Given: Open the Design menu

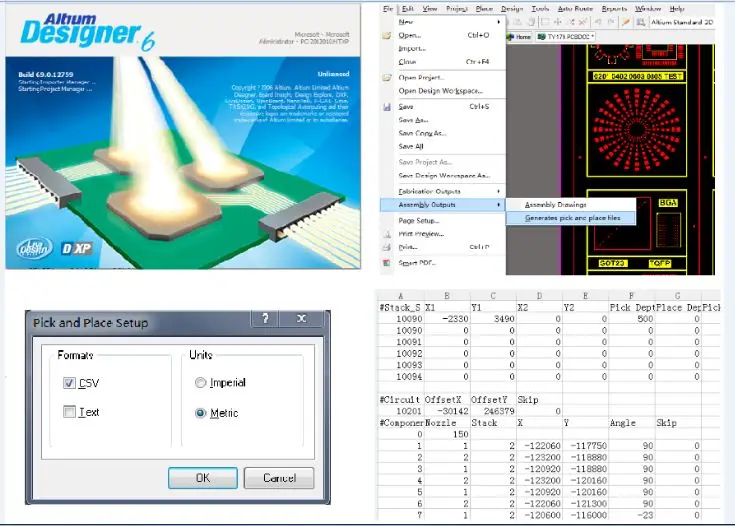Looking at the screenshot, I should 512,9.
